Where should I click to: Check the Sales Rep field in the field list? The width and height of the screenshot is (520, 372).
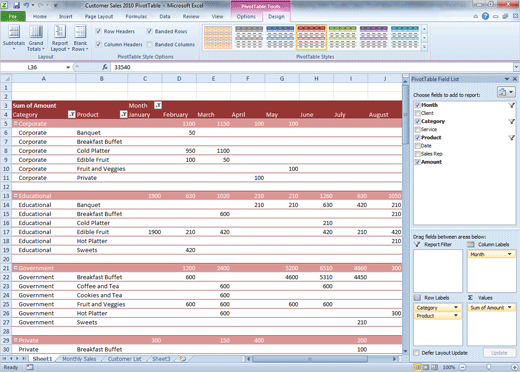pyautogui.click(x=417, y=154)
